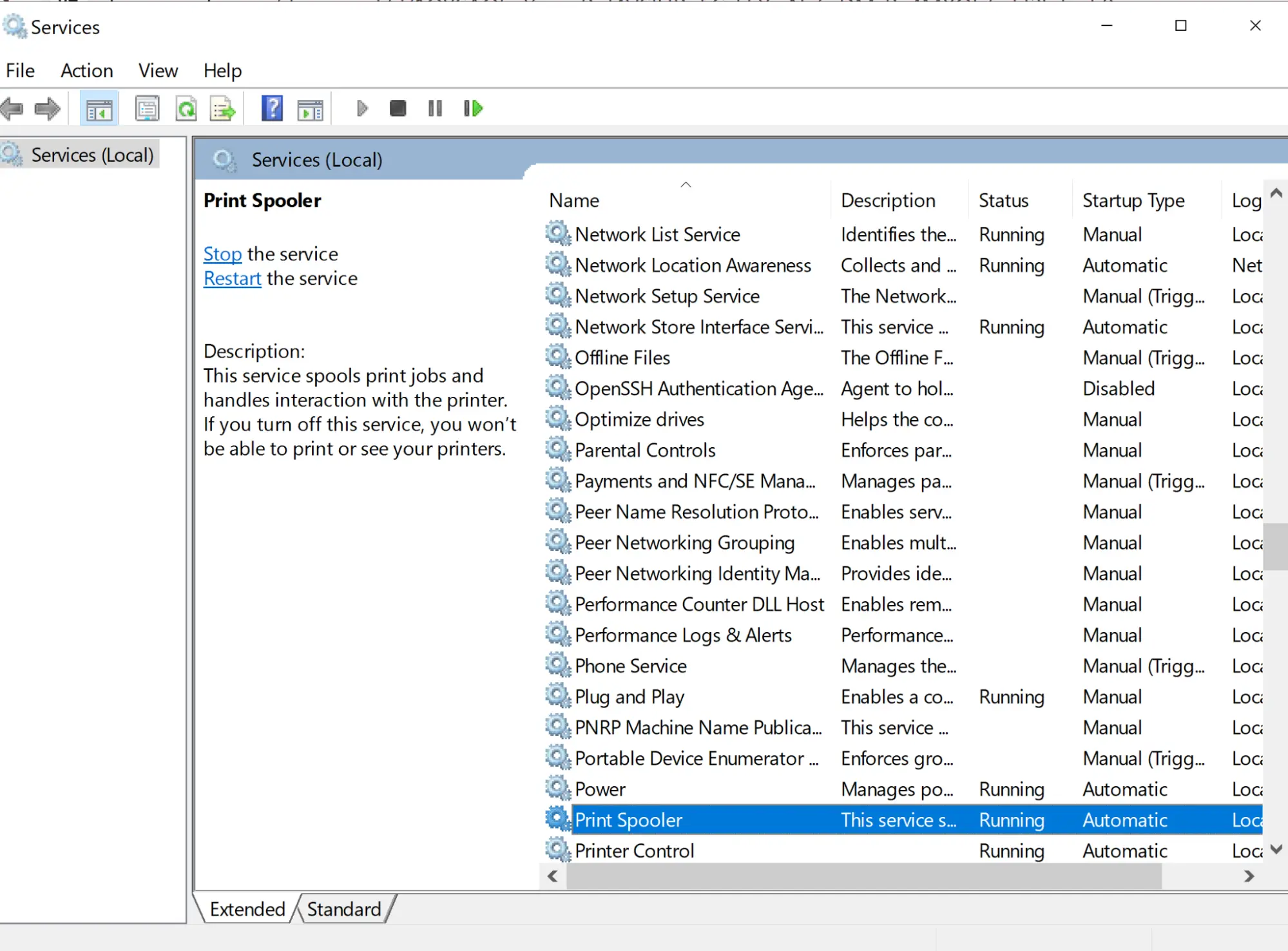Sort by Startup Type column header

coord(1146,200)
